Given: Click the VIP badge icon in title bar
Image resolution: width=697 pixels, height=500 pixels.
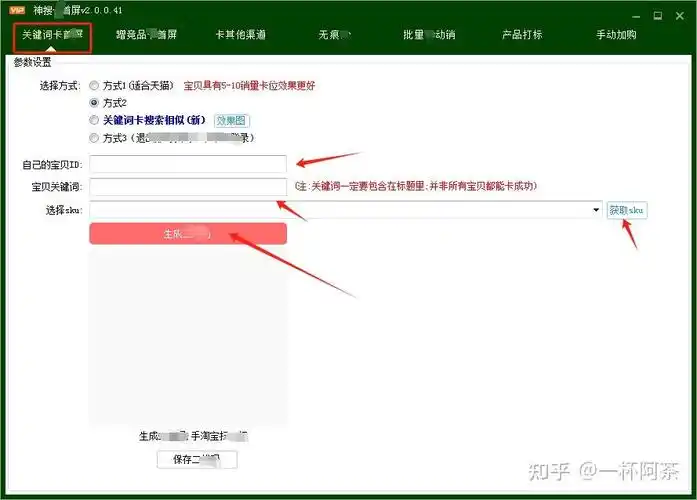Looking at the screenshot, I should click(x=17, y=10).
